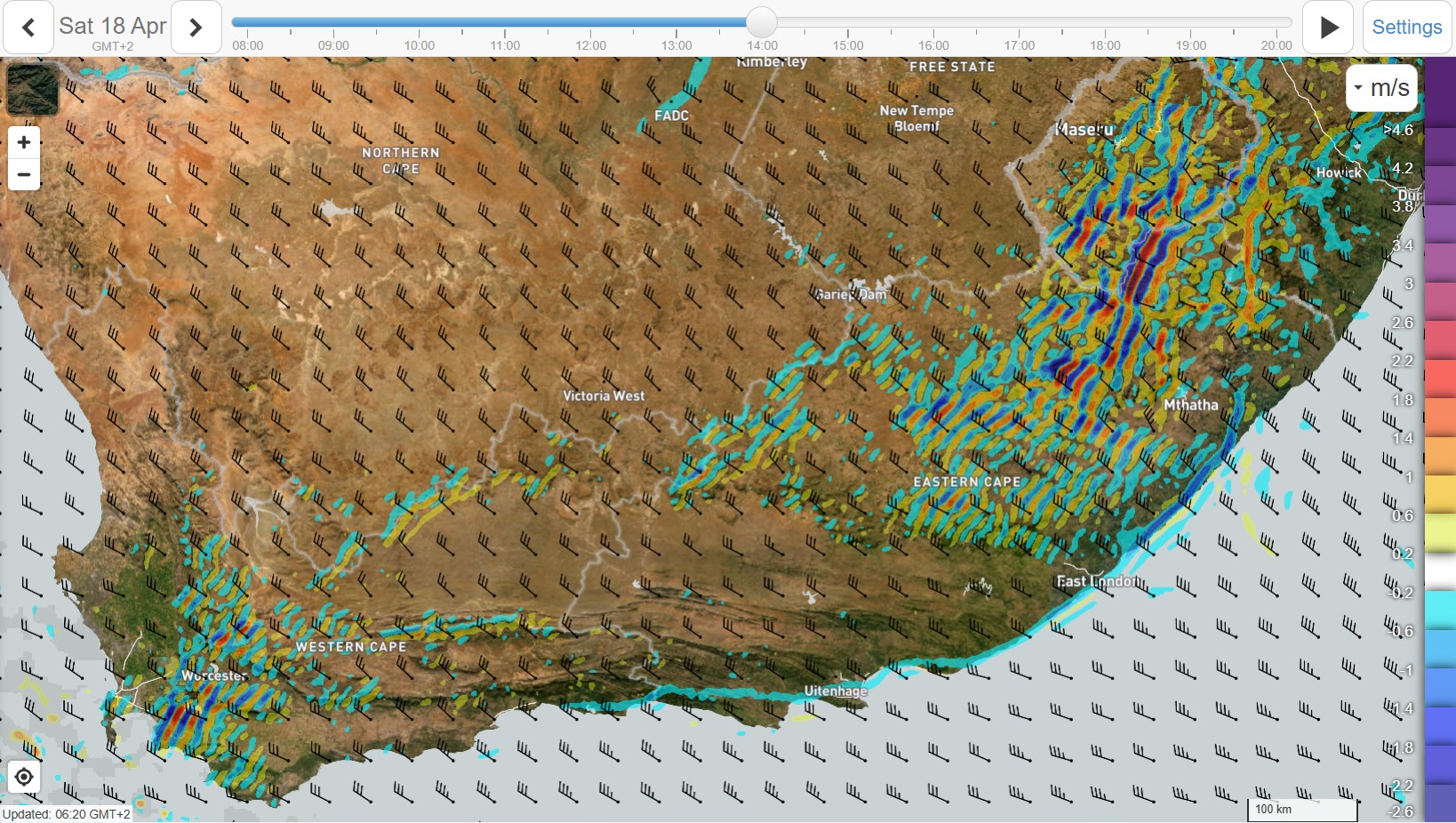The height and width of the screenshot is (823, 1456).
Task: Switch base map via satellite thumbnail
Action: pos(32,89)
